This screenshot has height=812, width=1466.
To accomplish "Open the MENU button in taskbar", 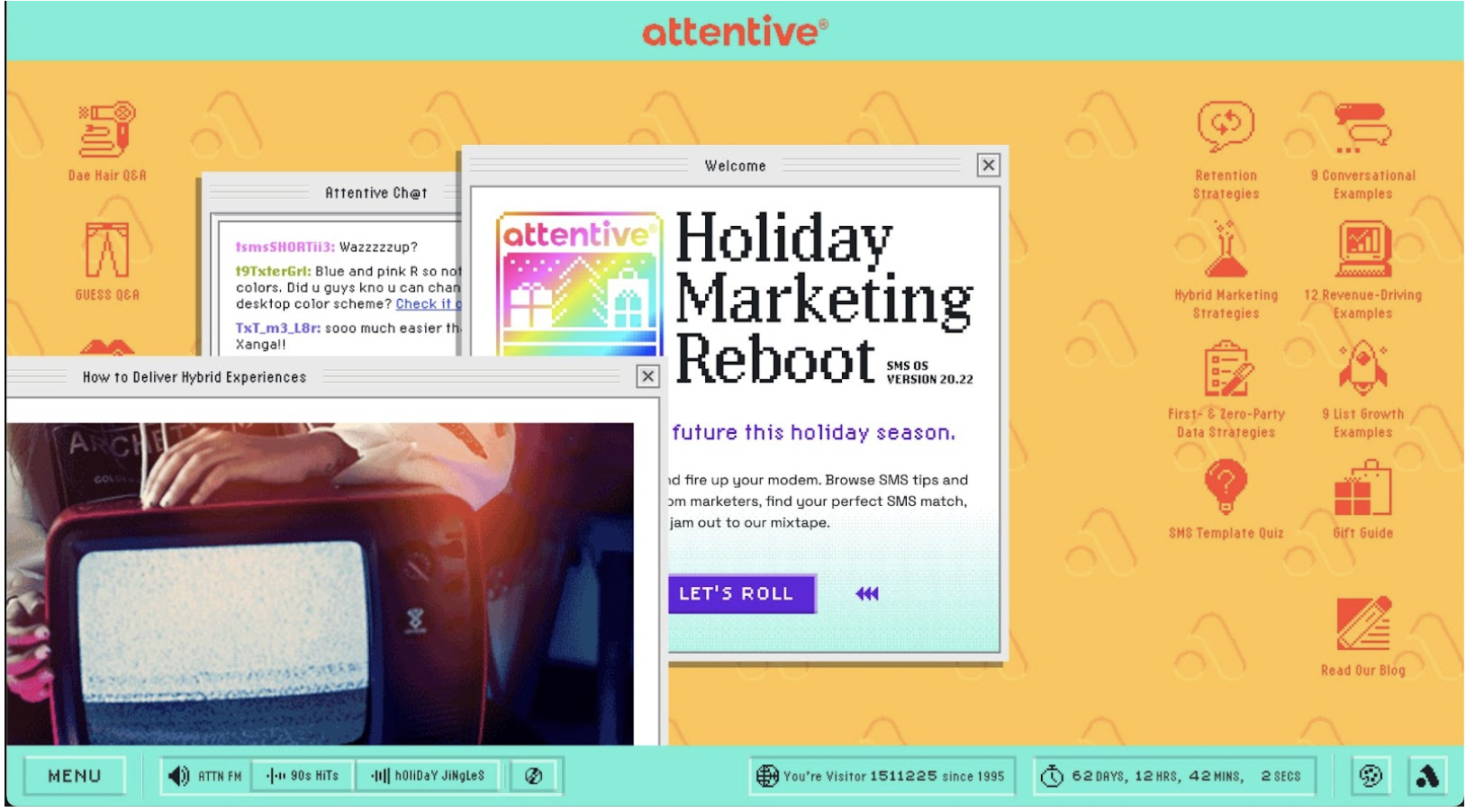I will pos(74,776).
